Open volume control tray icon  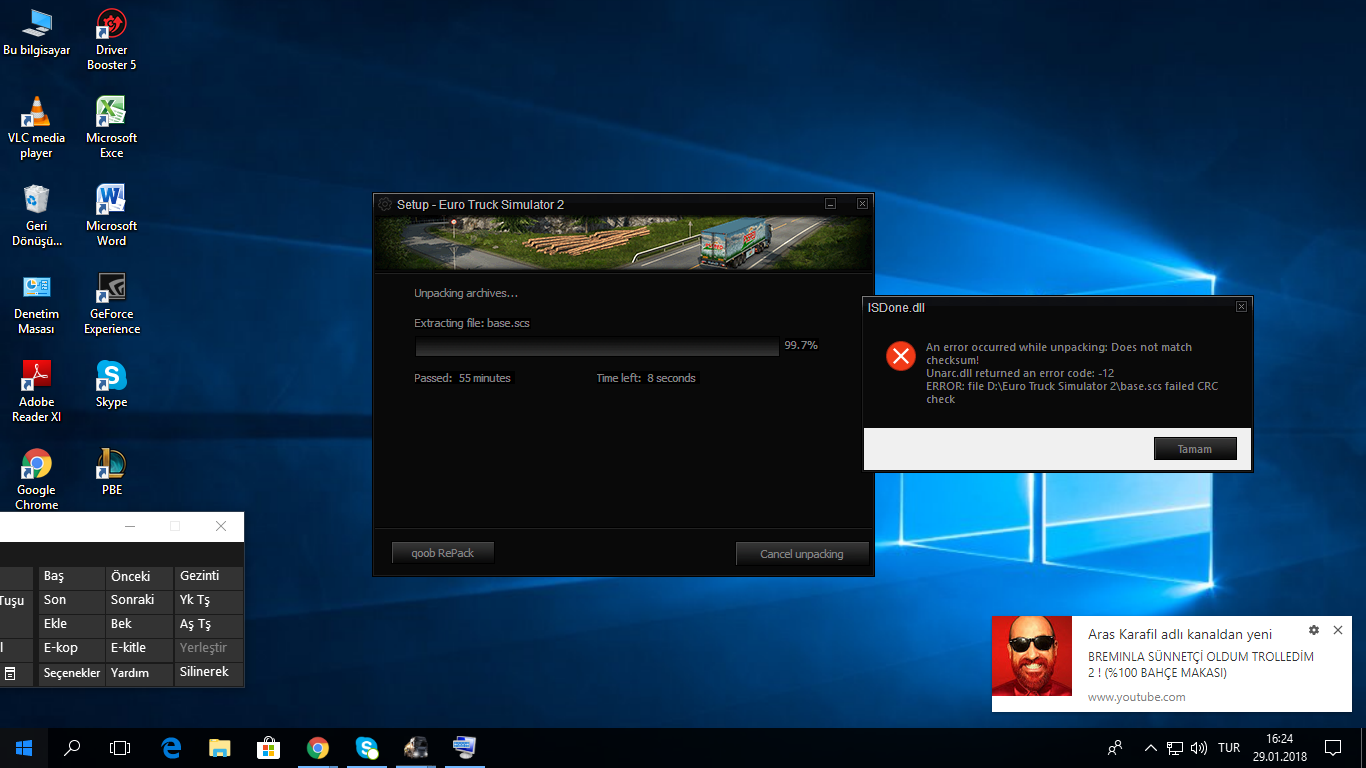(1199, 748)
